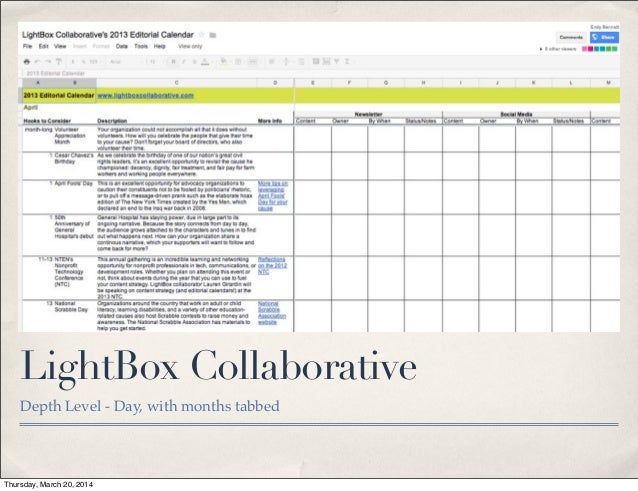Click the redo arrow icon

[x=48, y=61]
